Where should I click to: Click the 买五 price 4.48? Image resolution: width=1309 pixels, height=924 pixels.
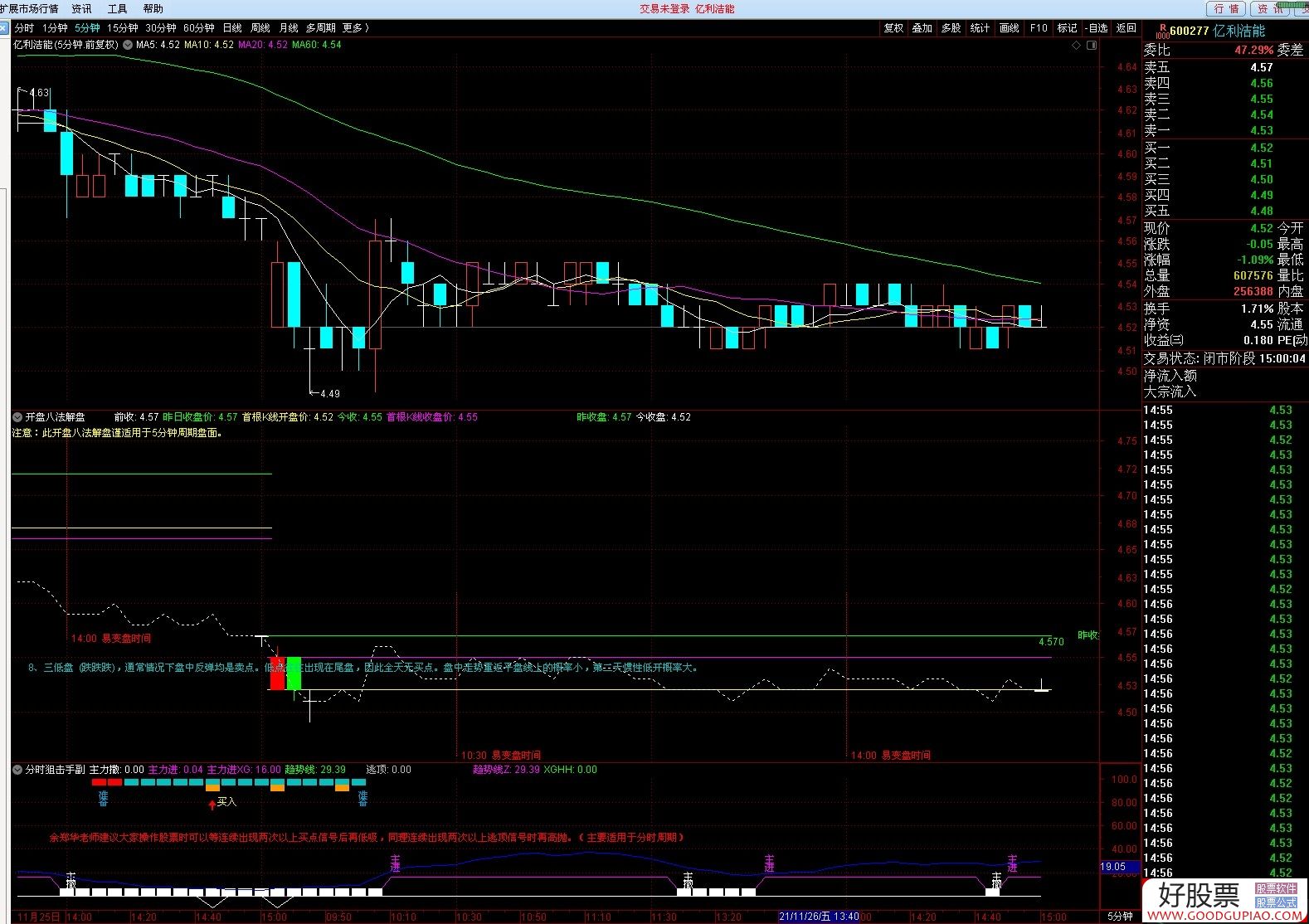point(1261,211)
